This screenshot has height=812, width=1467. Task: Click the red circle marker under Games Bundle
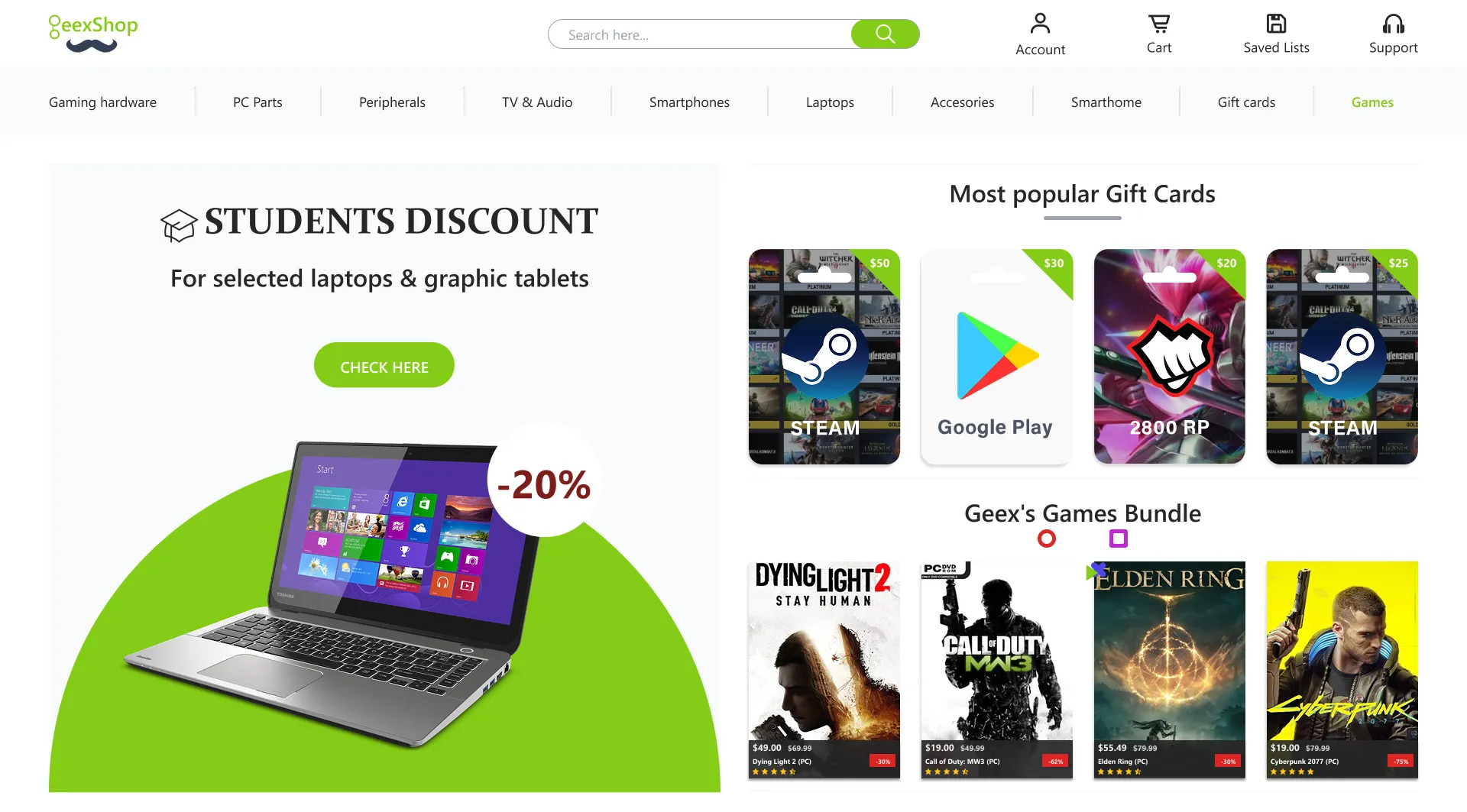[x=1047, y=539]
